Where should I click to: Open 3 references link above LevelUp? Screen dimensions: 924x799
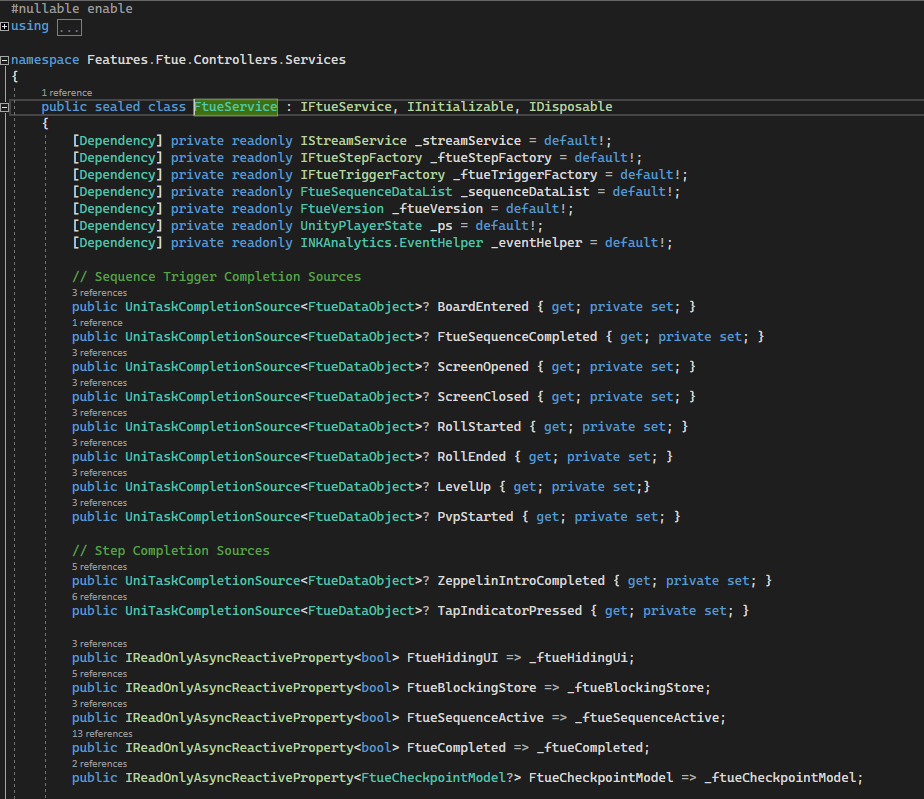(100, 473)
